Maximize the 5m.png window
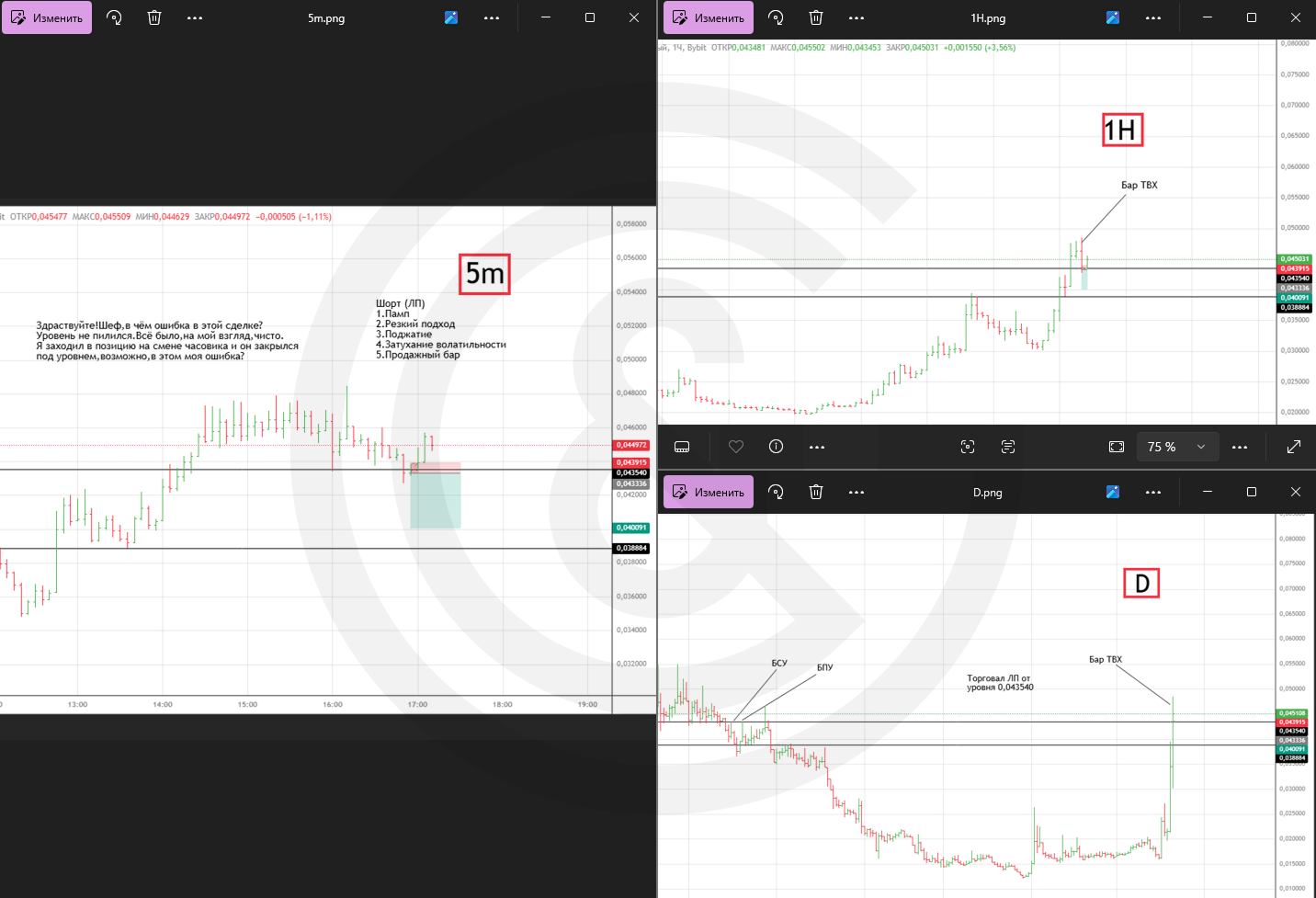1316x898 pixels. click(590, 17)
